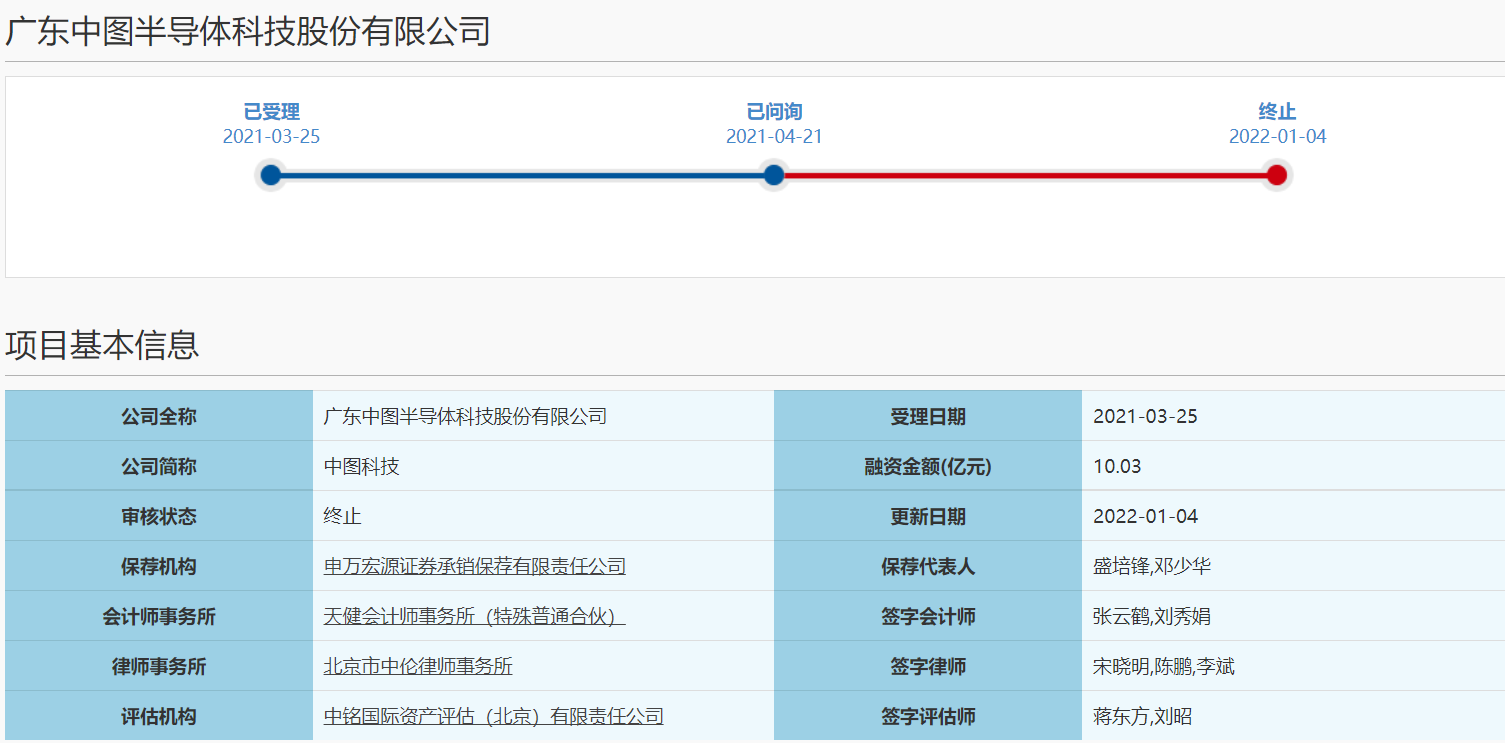Click the 2021-03-25 acceptance date table value
1505x743 pixels.
click(x=1145, y=416)
